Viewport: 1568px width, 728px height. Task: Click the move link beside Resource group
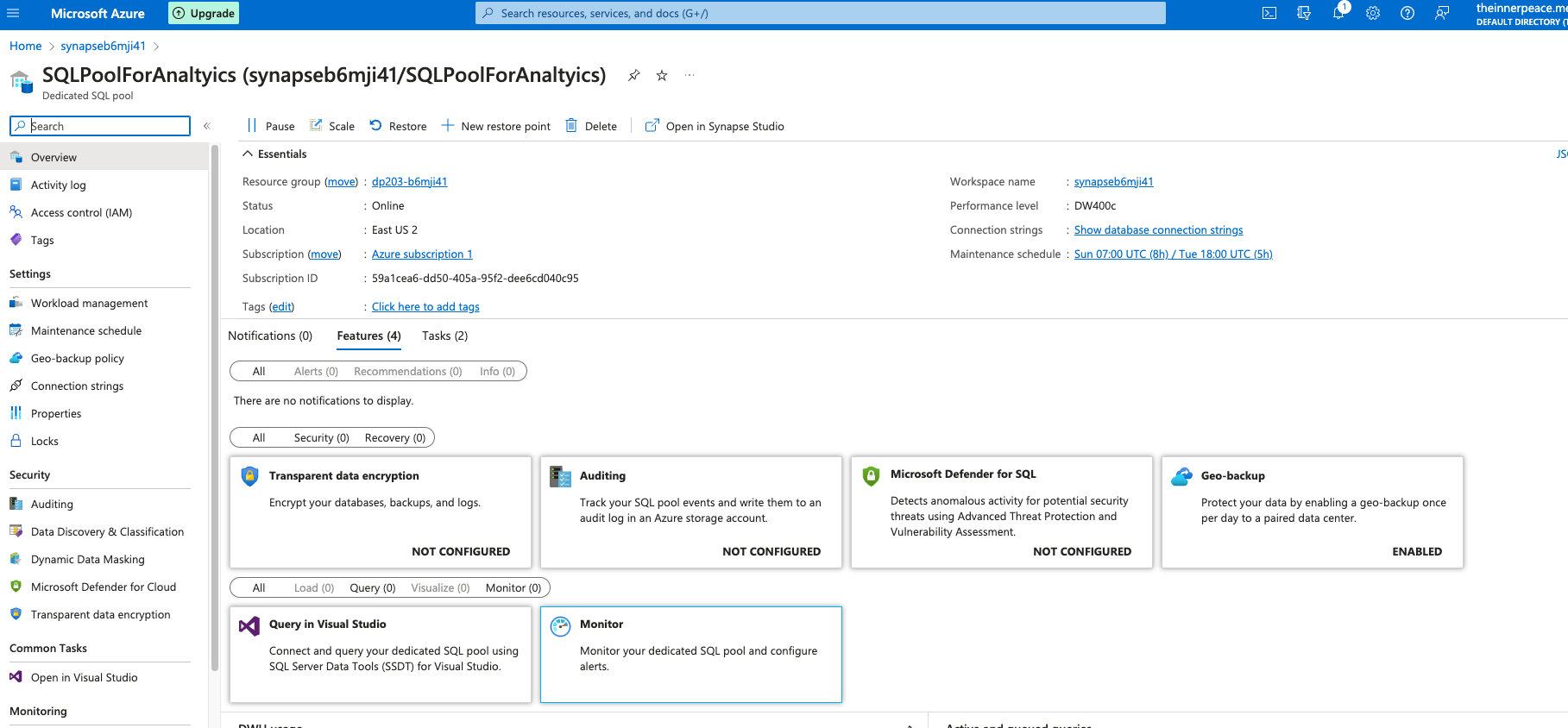coord(341,181)
